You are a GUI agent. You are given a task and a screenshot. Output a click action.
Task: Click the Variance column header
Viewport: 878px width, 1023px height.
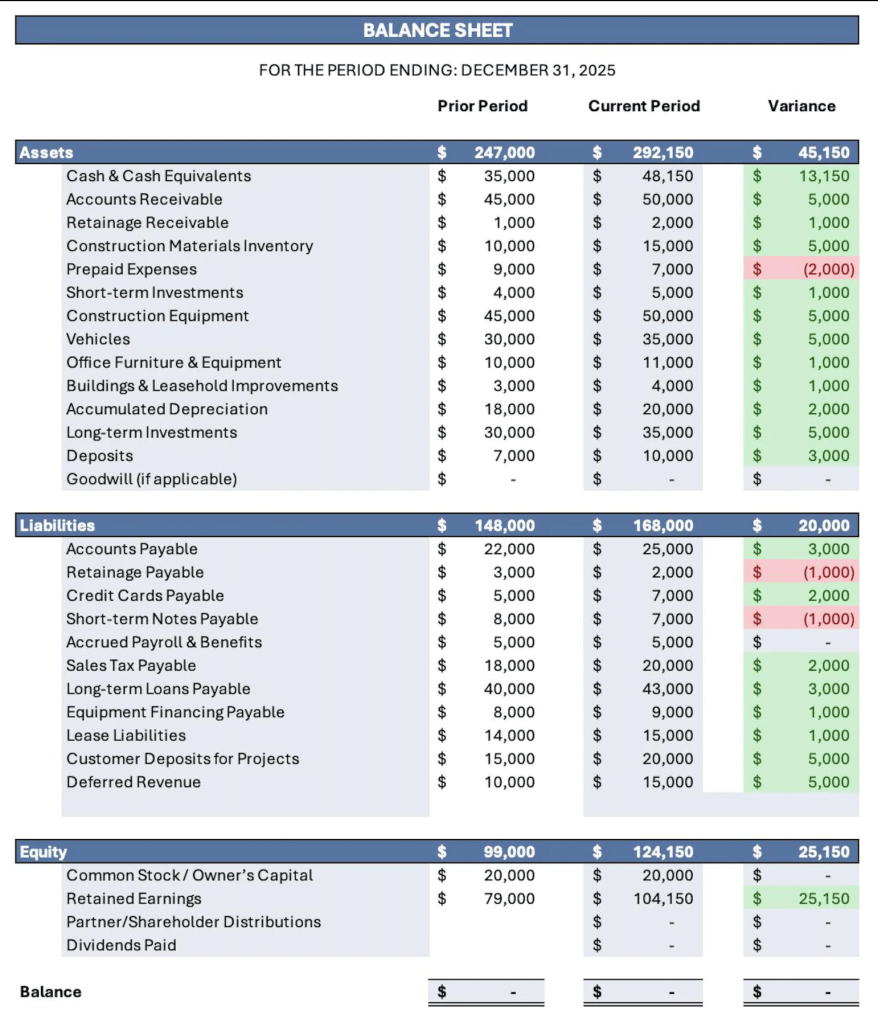point(802,106)
